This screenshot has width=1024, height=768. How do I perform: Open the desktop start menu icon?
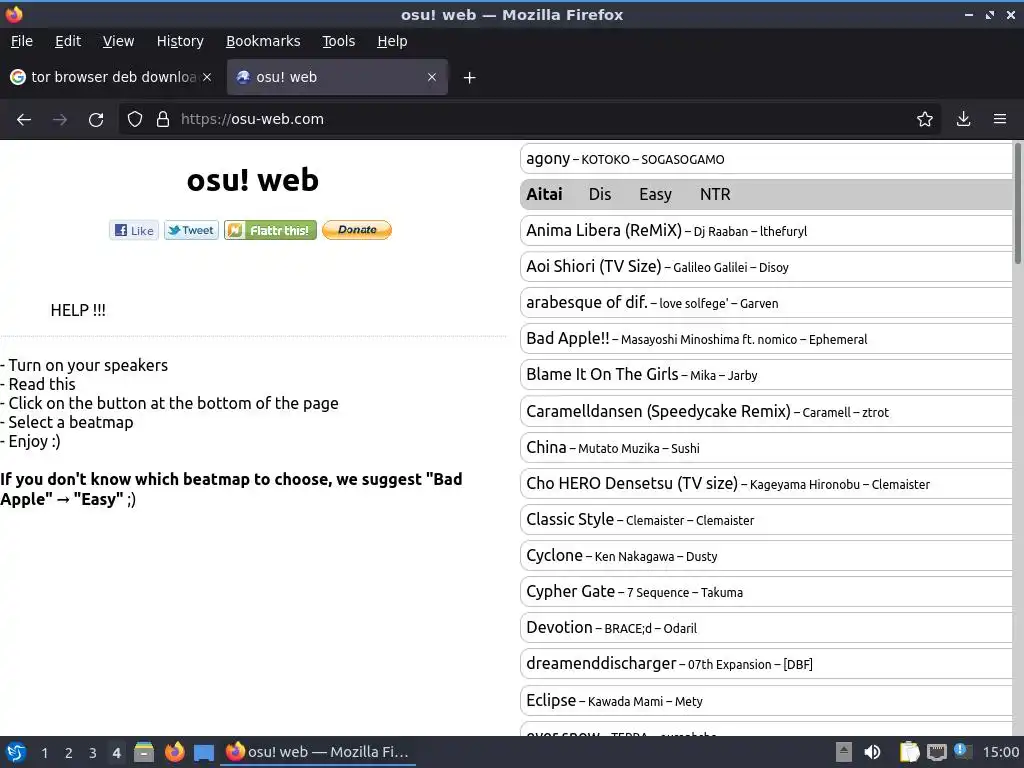[x=16, y=752]
